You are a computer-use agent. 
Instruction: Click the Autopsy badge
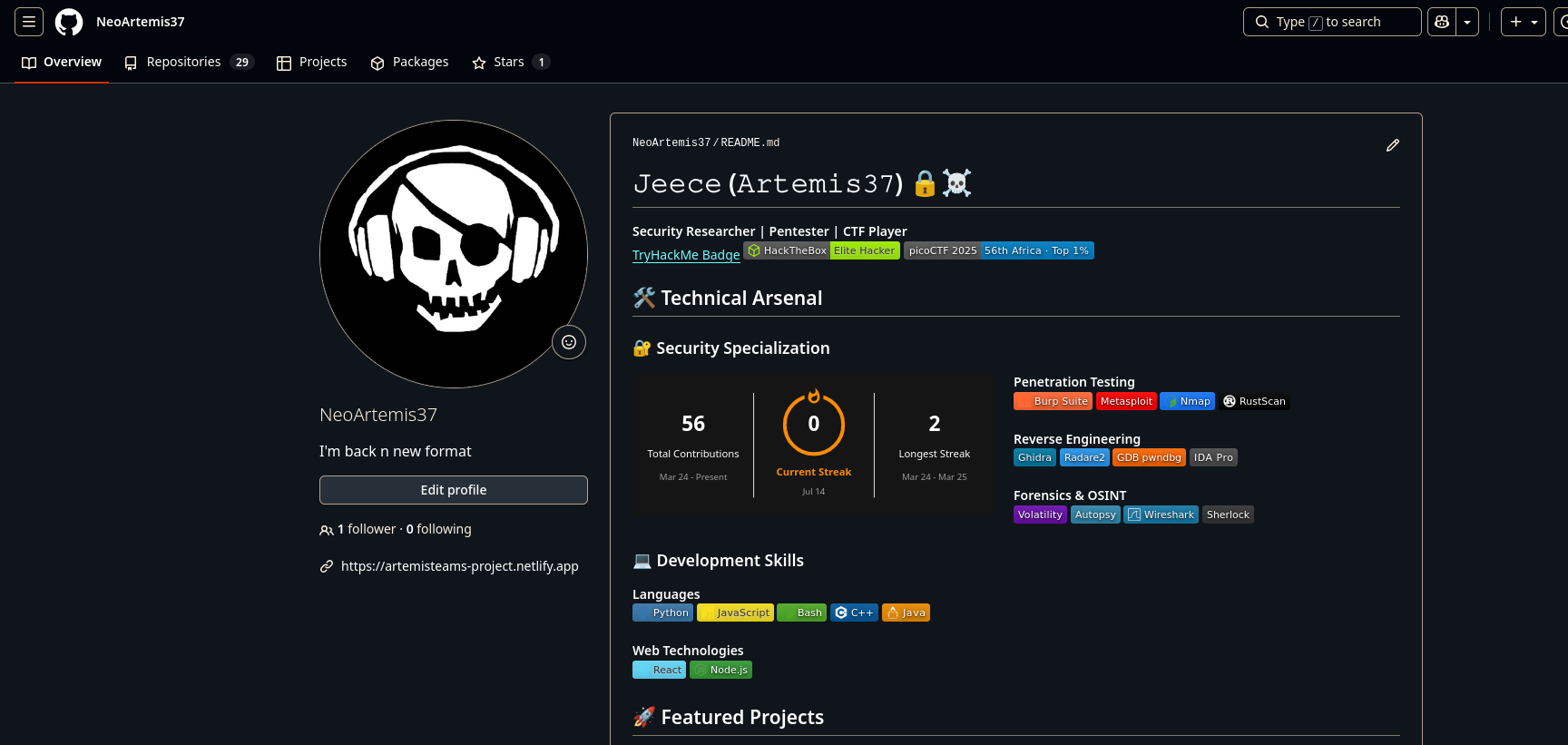coord(1095,515)
